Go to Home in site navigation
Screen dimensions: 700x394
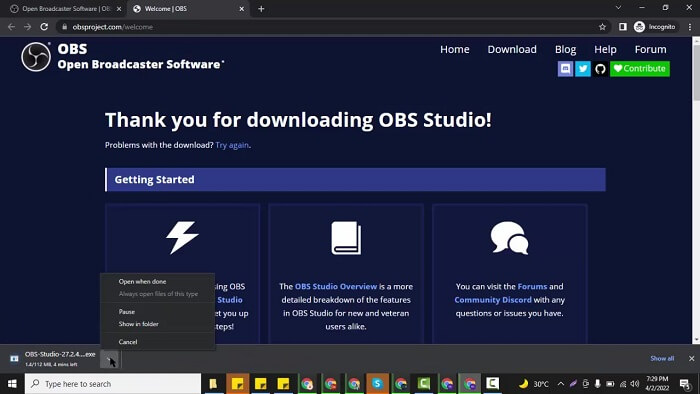point(454,50)
